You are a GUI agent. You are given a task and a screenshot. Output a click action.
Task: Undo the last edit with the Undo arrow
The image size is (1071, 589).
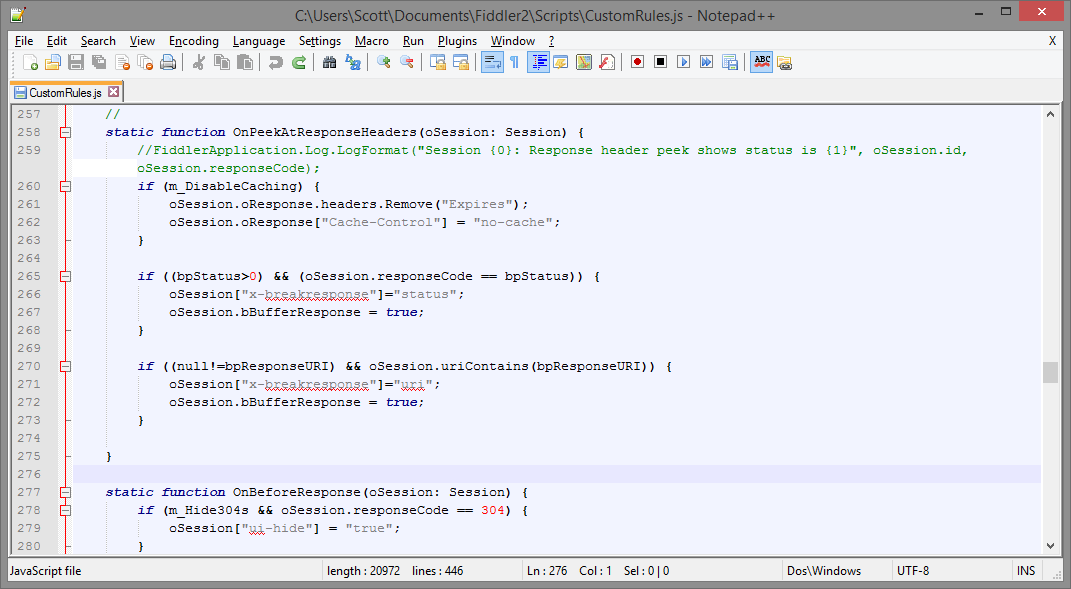(x=275, y=63)
